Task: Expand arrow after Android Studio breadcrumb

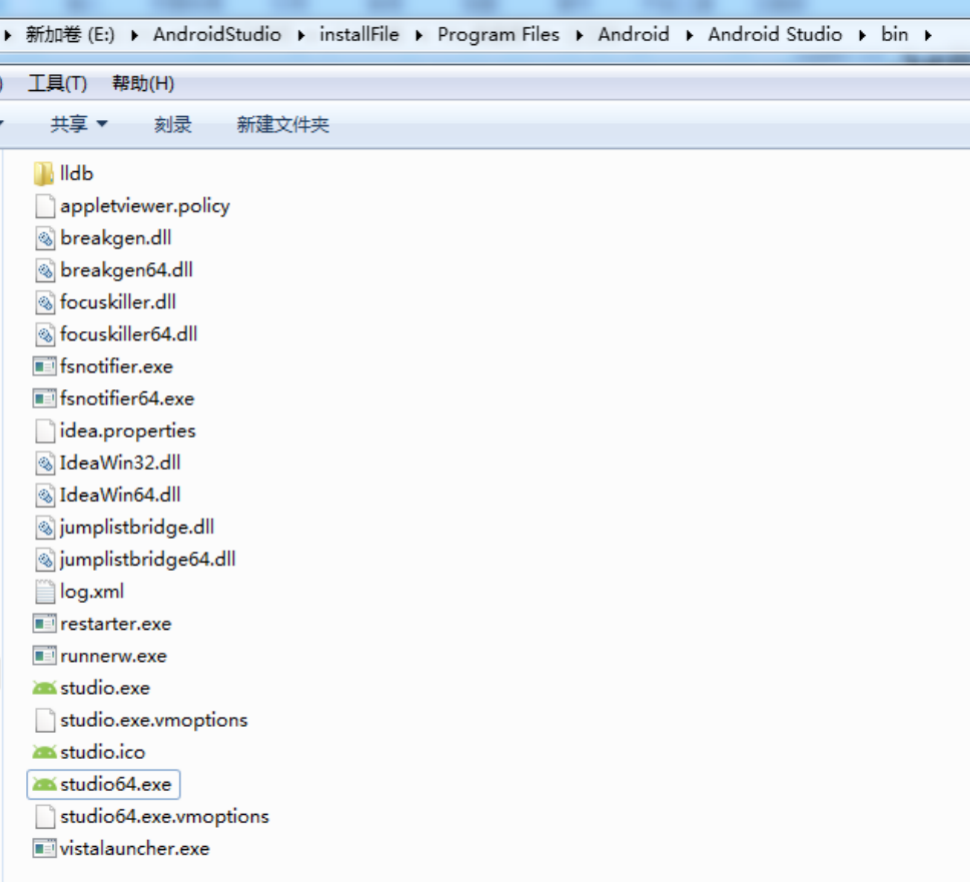Action: 862,35
